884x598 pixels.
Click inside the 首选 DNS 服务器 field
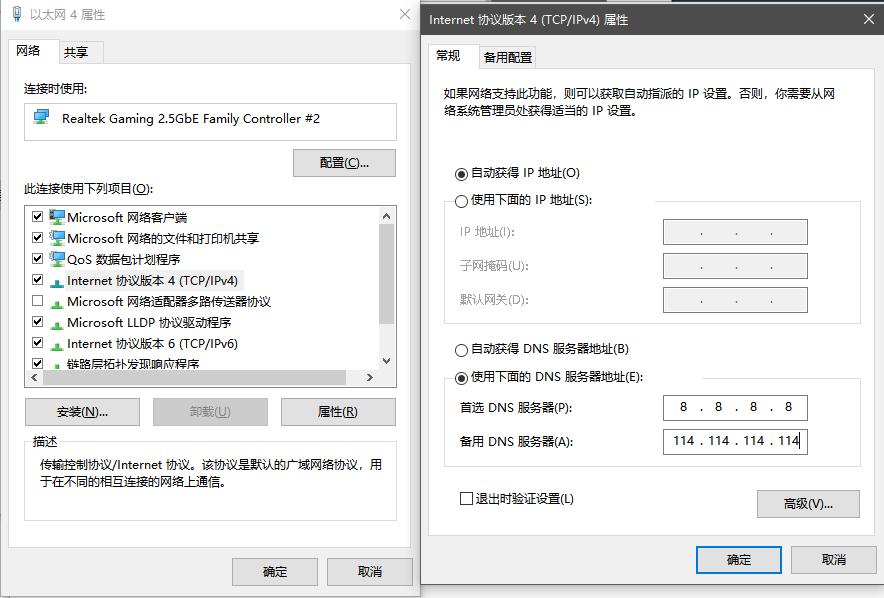[x=735, y=407]
